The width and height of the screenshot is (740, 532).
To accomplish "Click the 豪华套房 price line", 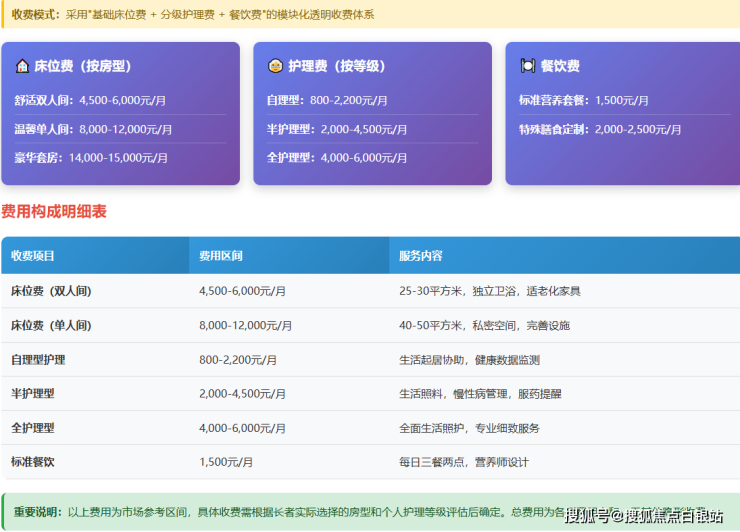I will click(90, 158).
